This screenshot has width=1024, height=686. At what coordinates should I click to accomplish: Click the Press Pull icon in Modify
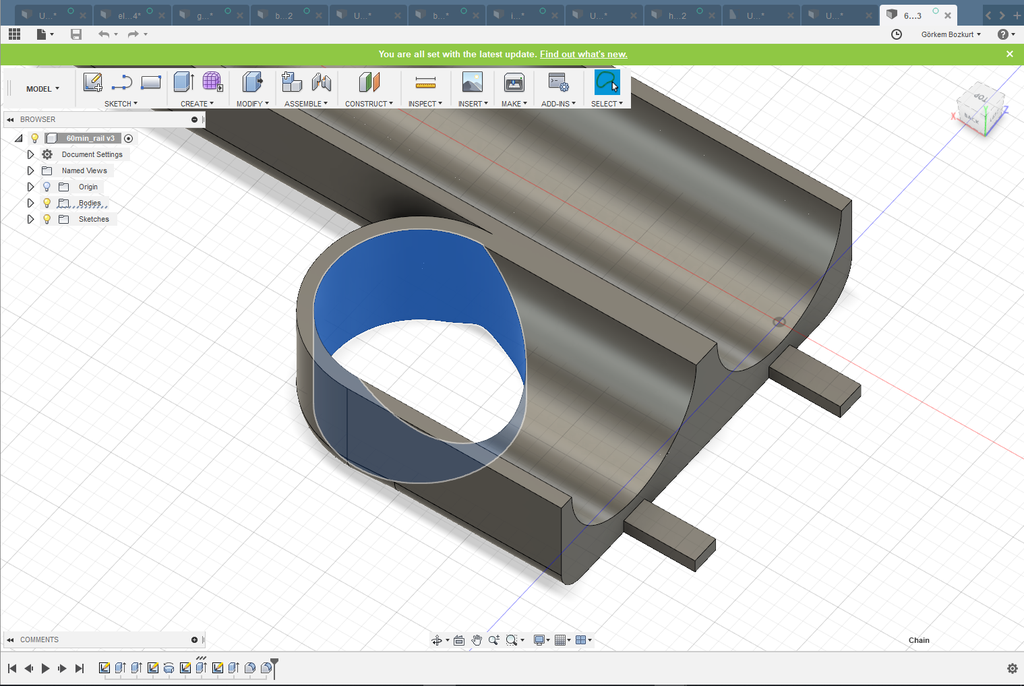click(x=252, y=83)
